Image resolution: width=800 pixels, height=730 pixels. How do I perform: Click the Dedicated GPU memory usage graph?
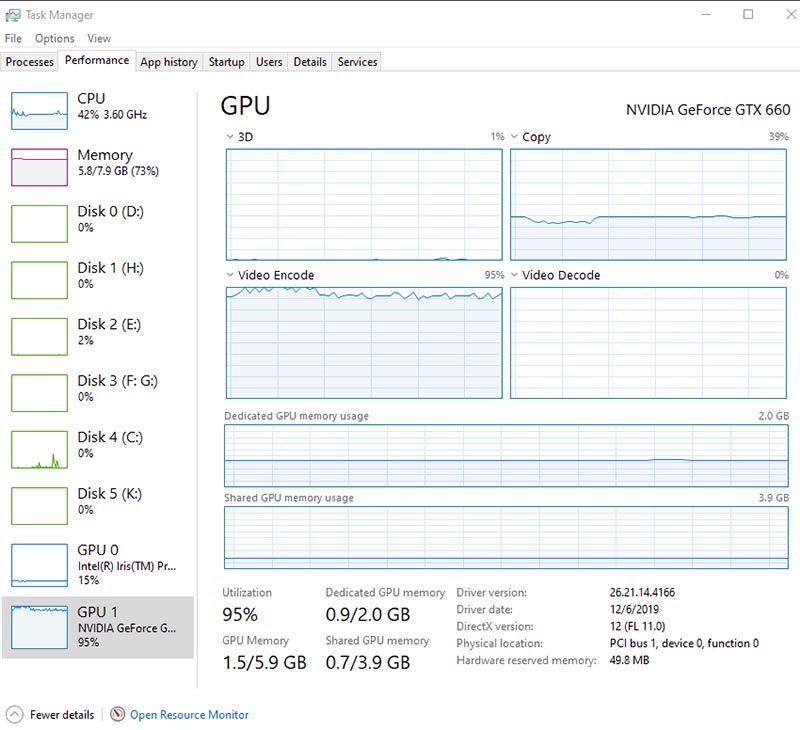(x=506, y=455)
